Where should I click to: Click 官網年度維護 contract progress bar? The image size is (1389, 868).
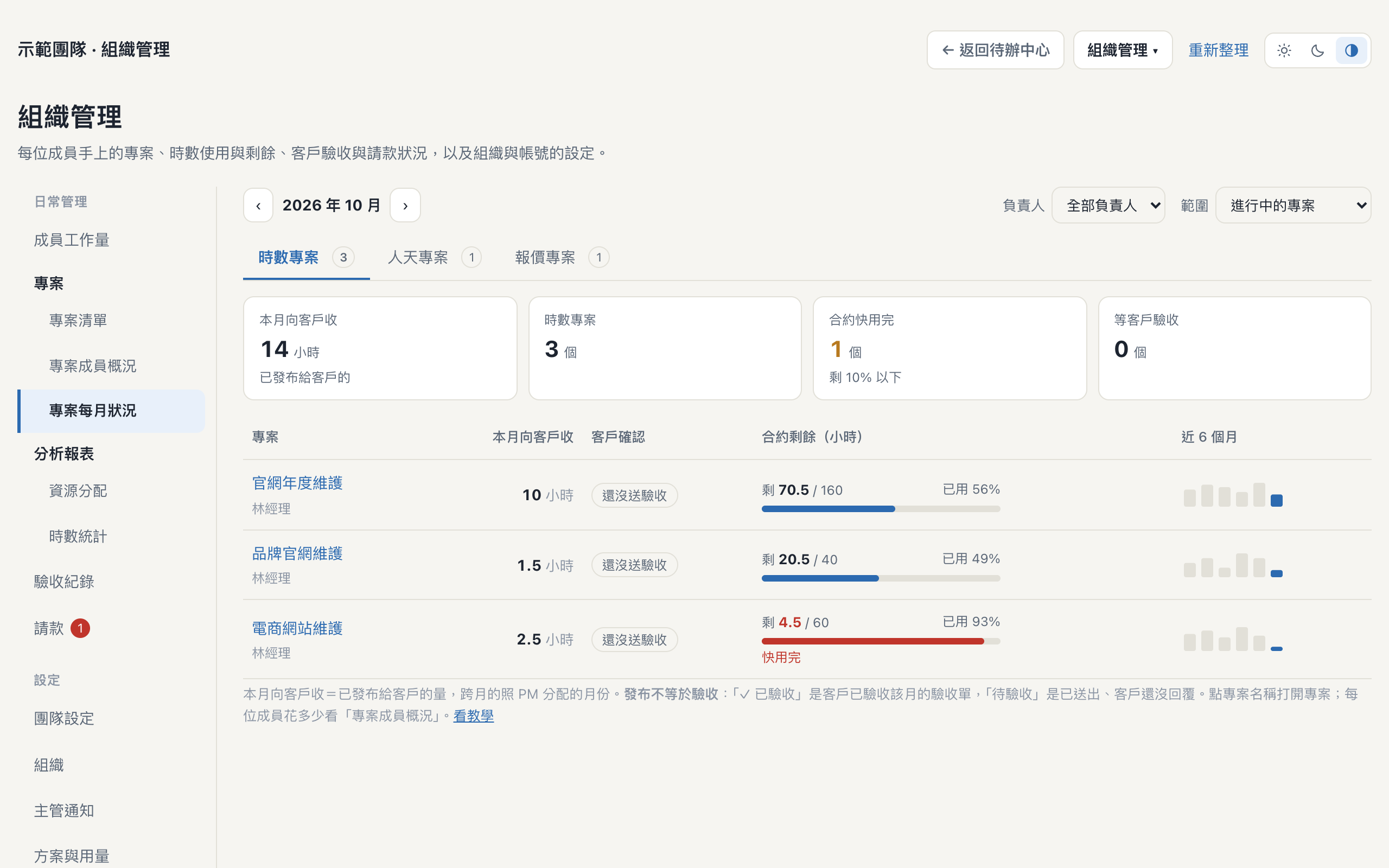click(x=881, y=509)
